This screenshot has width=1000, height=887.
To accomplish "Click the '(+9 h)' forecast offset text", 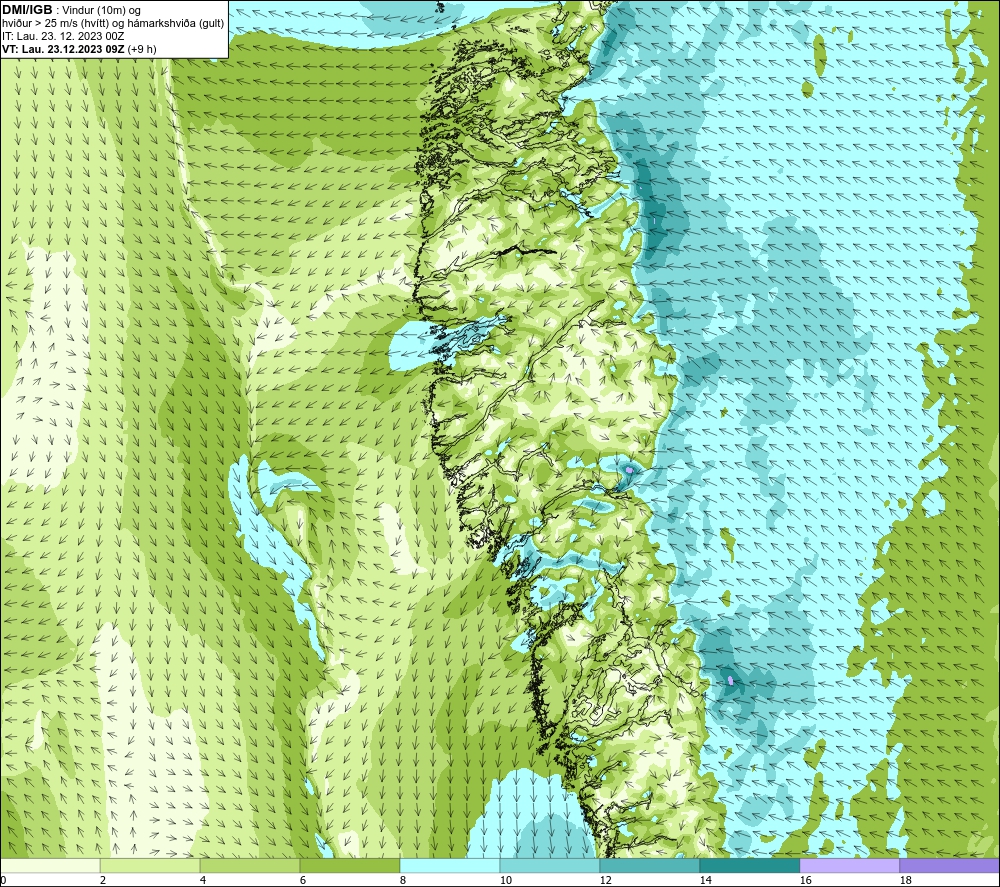I will (142, 49).
